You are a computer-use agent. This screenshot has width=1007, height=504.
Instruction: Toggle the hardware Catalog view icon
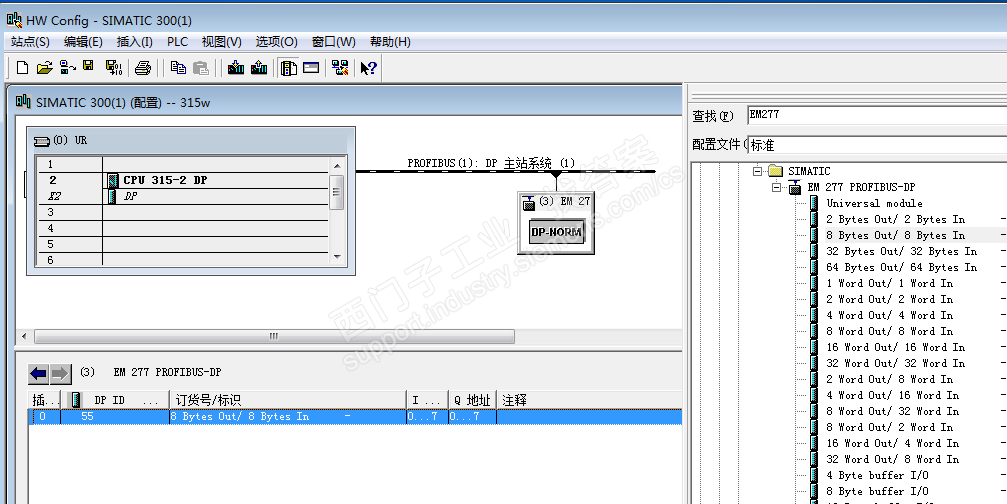pos(288,68)
